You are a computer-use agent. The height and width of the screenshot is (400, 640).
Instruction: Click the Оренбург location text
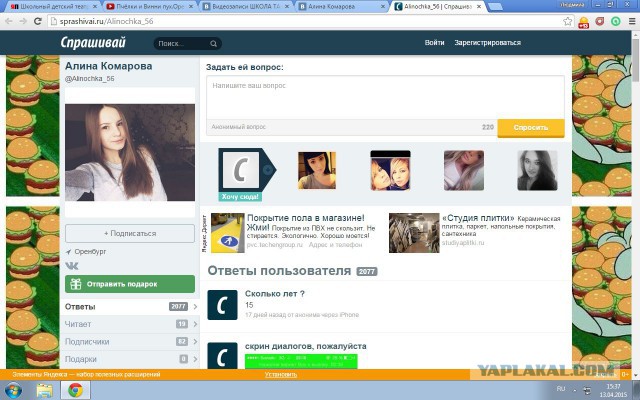[x=90, y=251]
